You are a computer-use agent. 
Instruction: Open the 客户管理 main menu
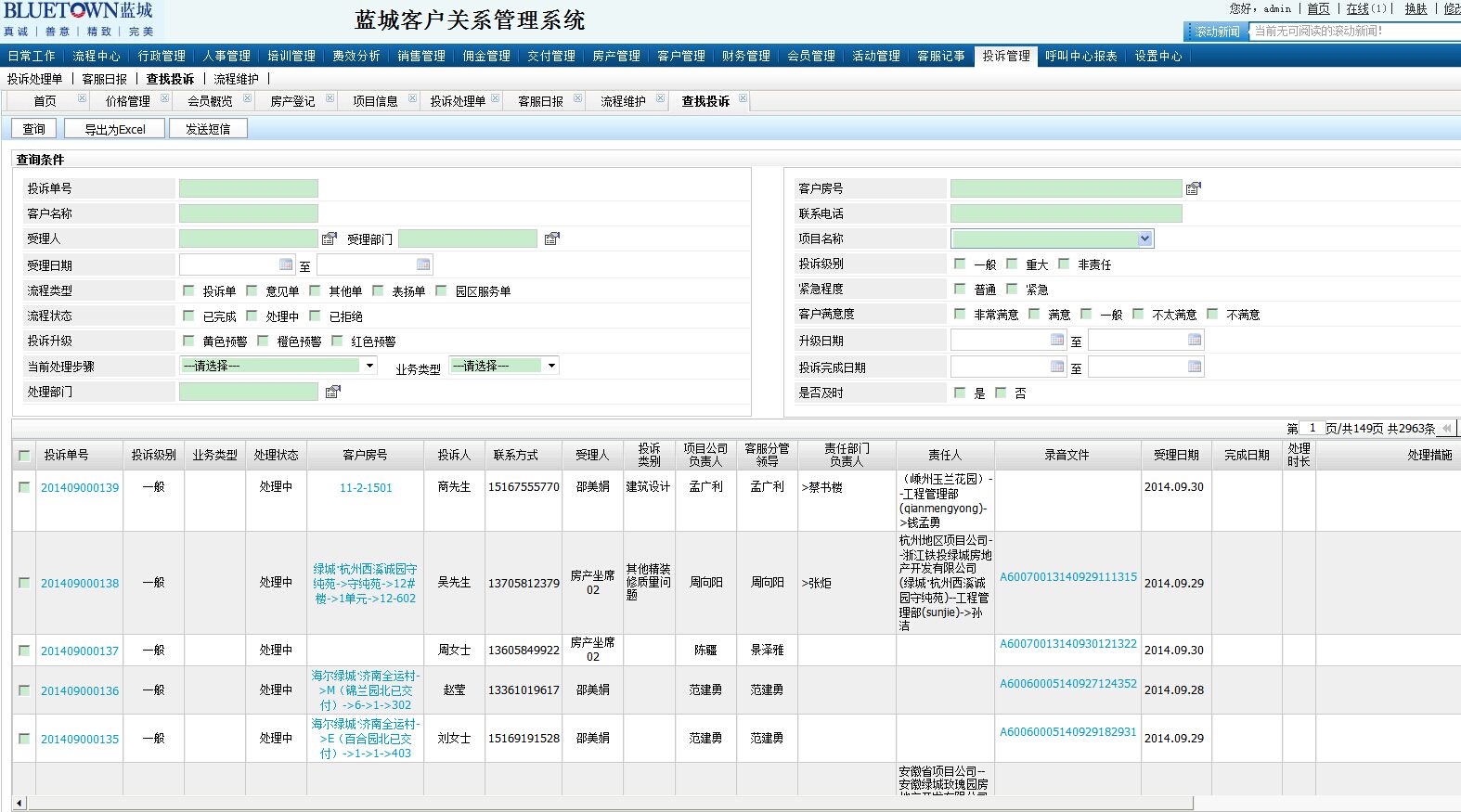tap(681, 56)
